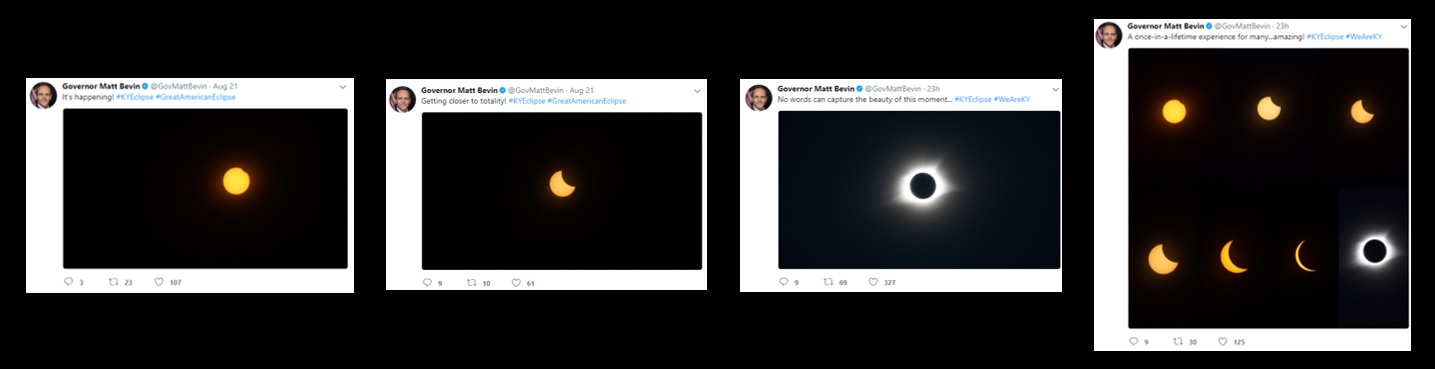1435x369 pixels.
Task: Reply to the "It's happening!" tweet
Action: coord(69,282)
